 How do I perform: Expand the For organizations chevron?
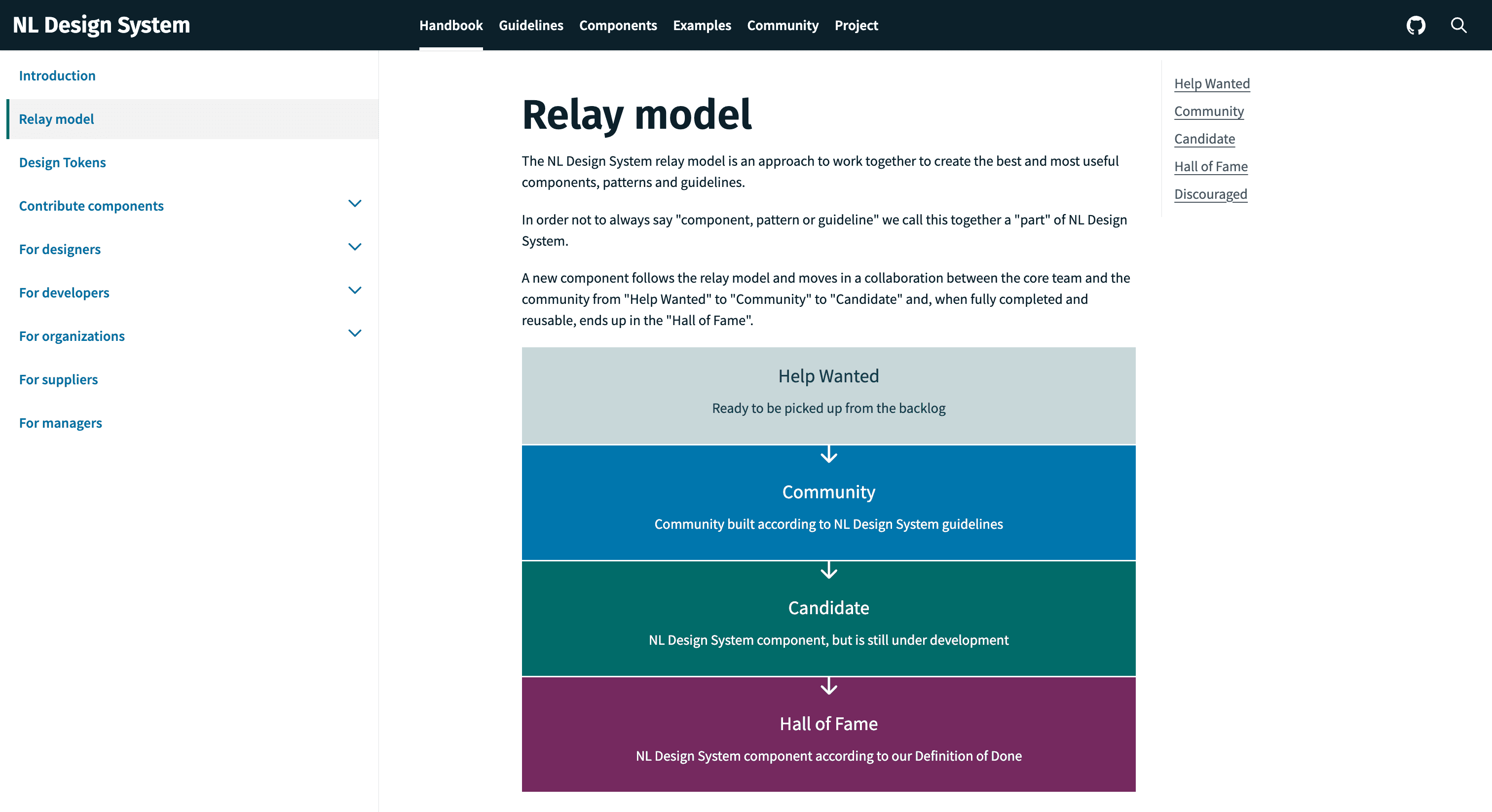(354, 333)
